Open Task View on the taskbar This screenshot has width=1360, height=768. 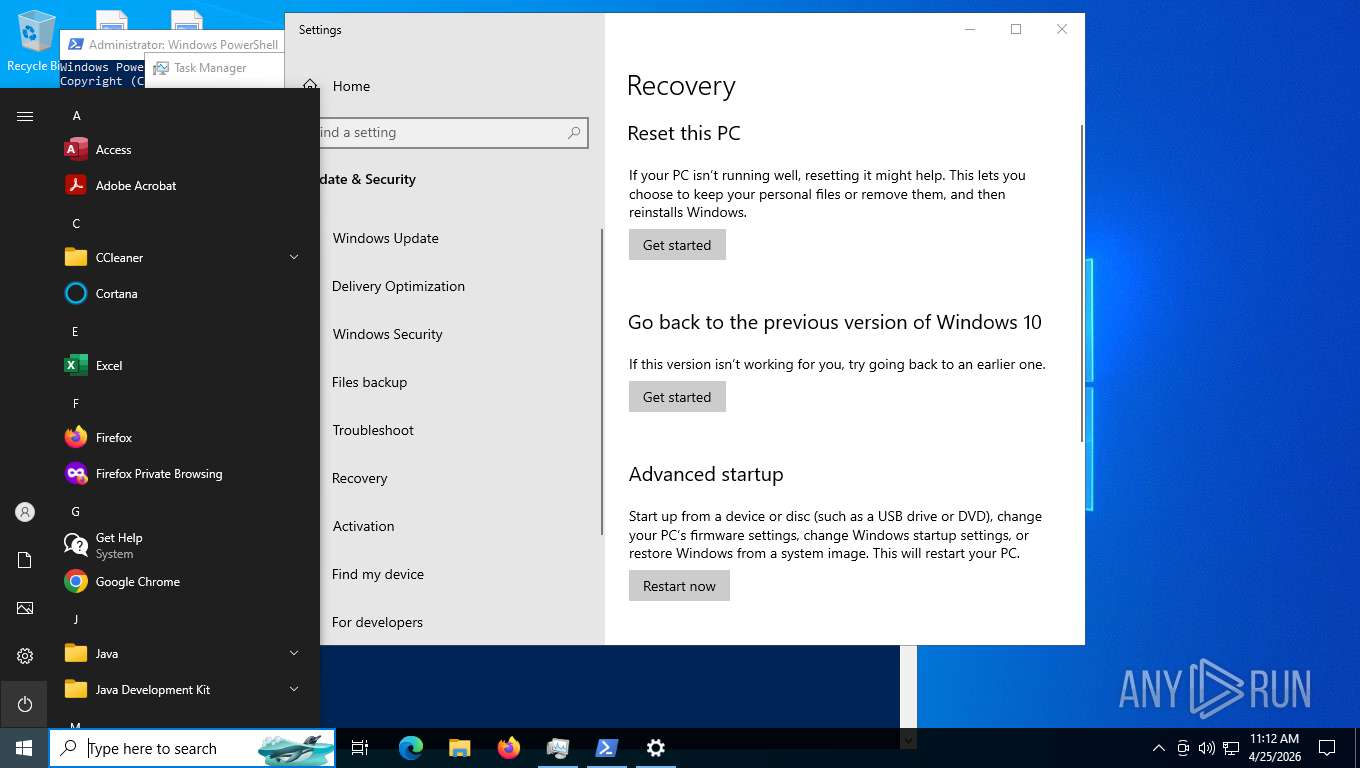coord(360,748)
